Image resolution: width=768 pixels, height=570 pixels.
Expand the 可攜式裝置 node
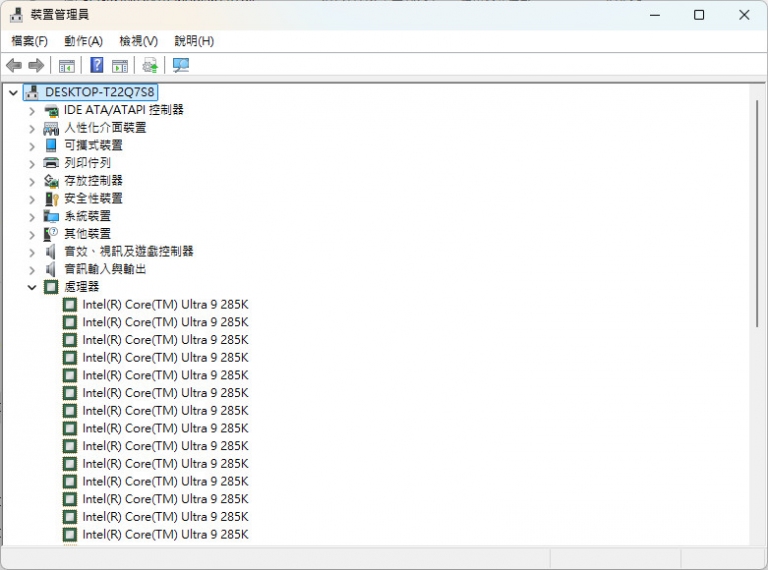click(x=32, y=146)
